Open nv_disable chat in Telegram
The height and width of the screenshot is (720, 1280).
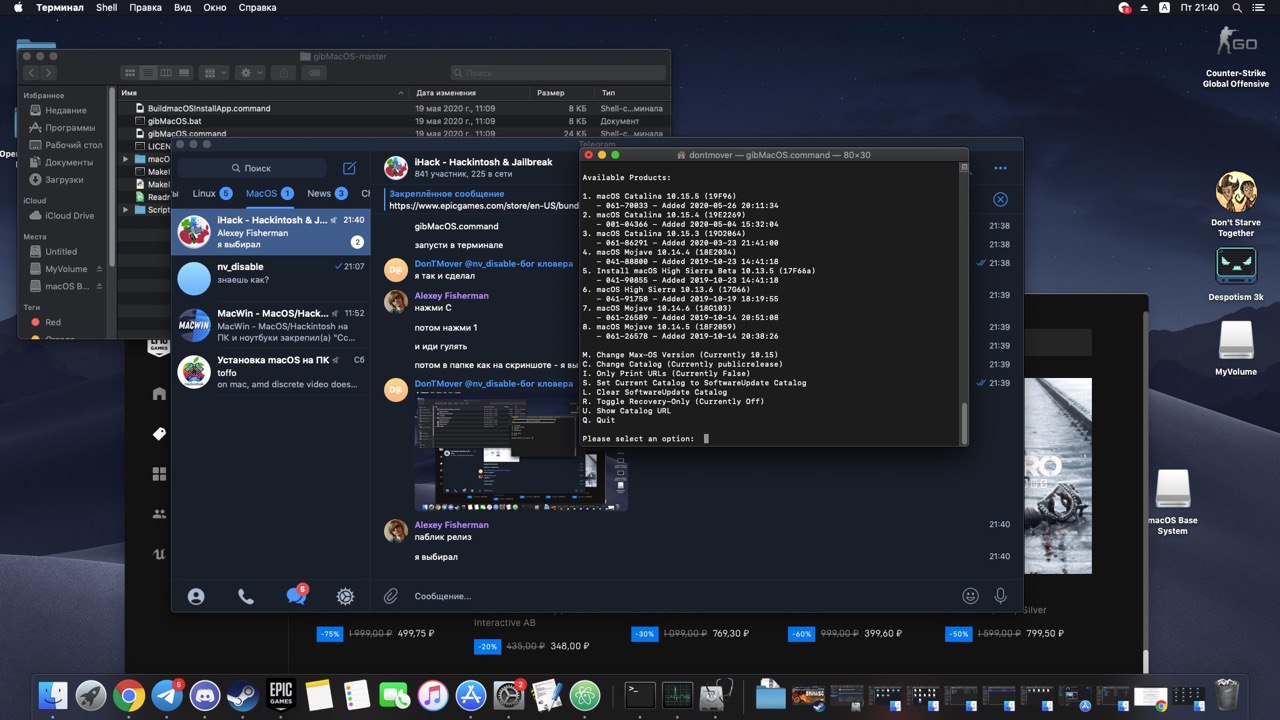click(x=271, y=278)
